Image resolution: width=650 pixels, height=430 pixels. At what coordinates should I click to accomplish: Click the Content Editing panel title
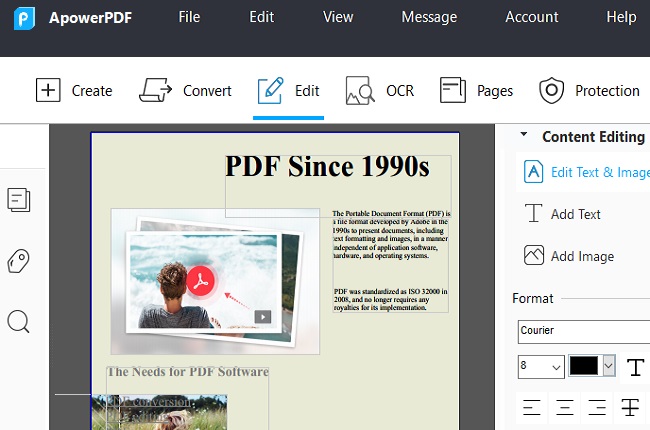click(593, 137)
